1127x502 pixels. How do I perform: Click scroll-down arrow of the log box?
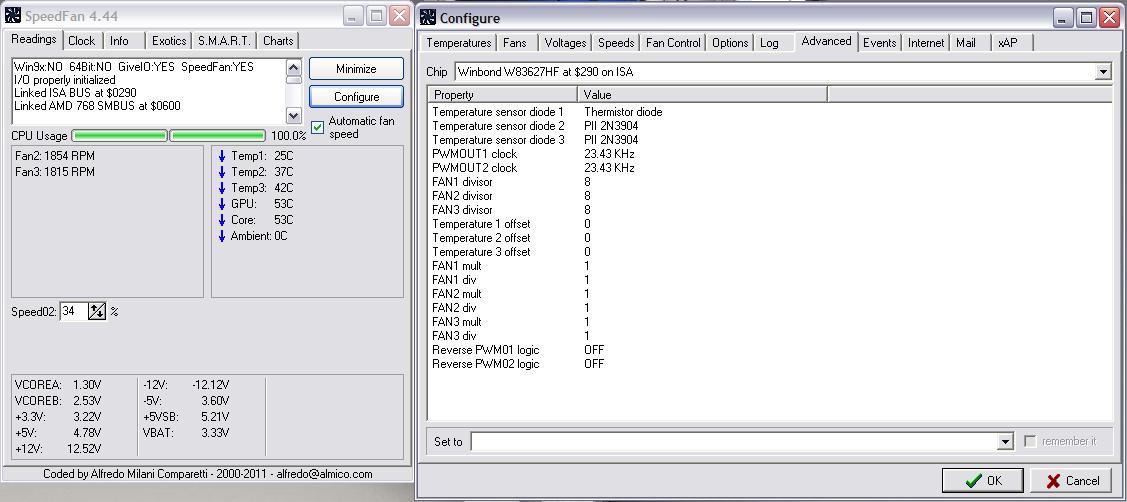[293, 115]
